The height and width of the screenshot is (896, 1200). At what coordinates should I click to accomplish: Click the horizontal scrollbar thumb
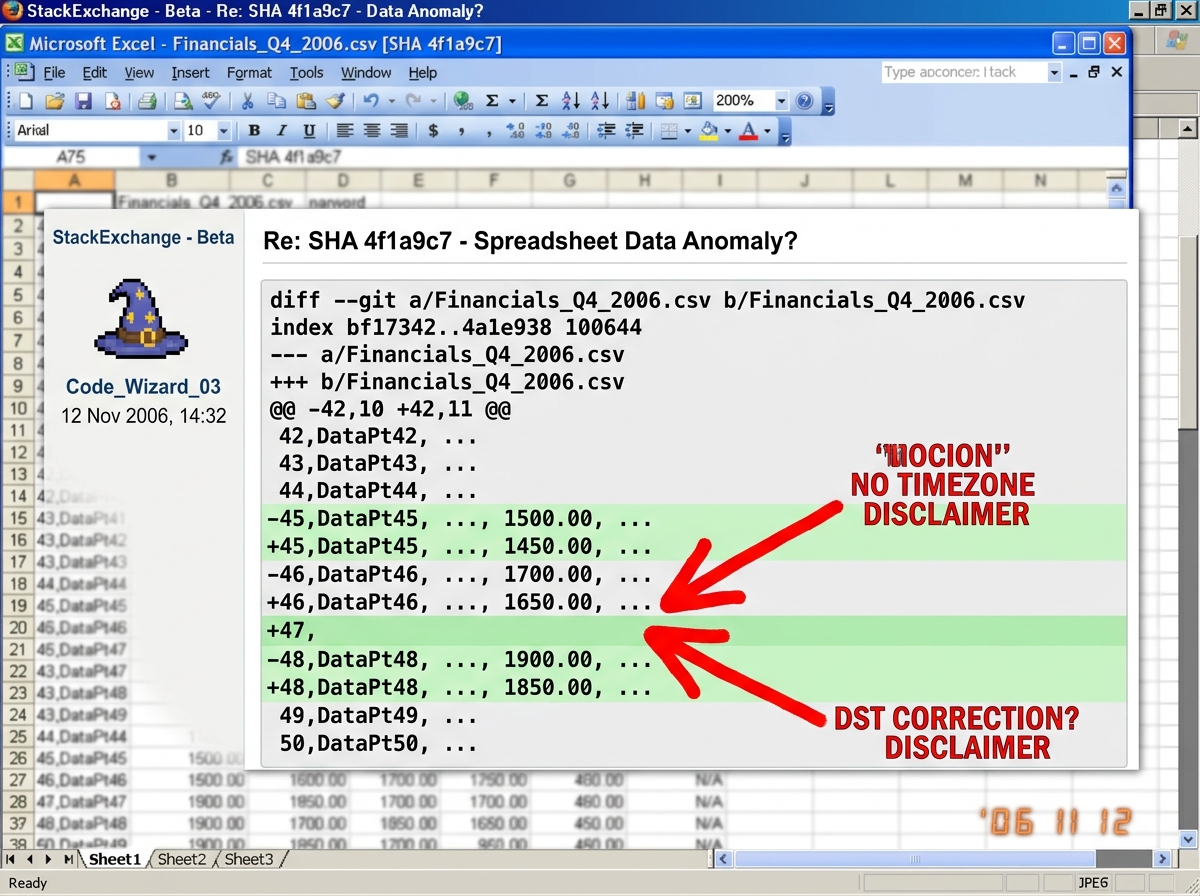pyautogui.click(x=914, y=859)
